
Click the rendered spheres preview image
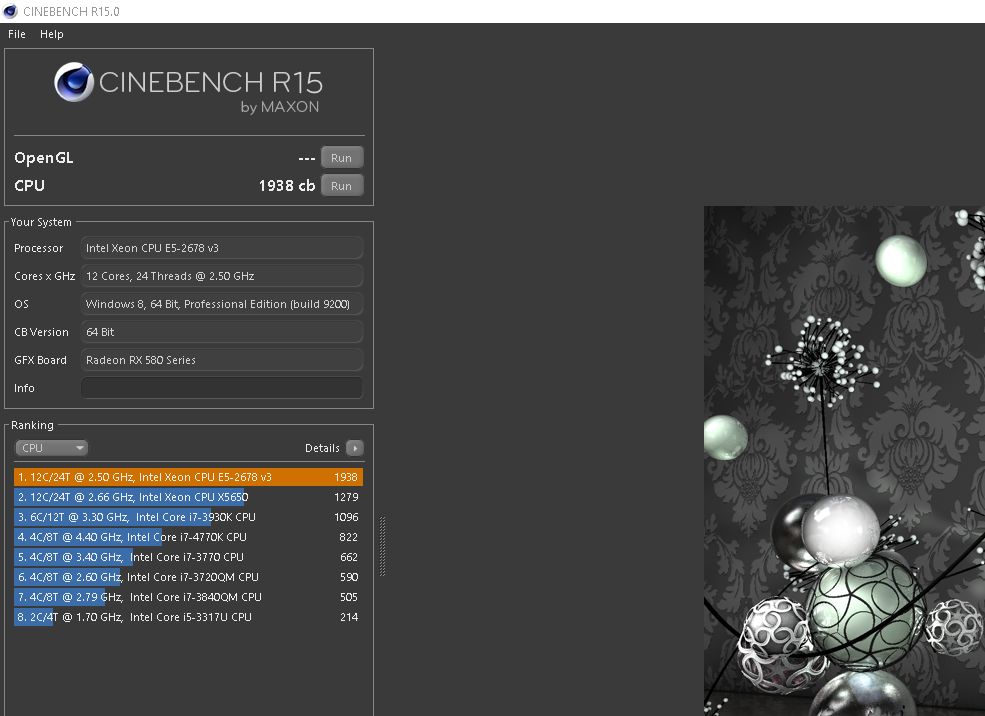point(844,461)
